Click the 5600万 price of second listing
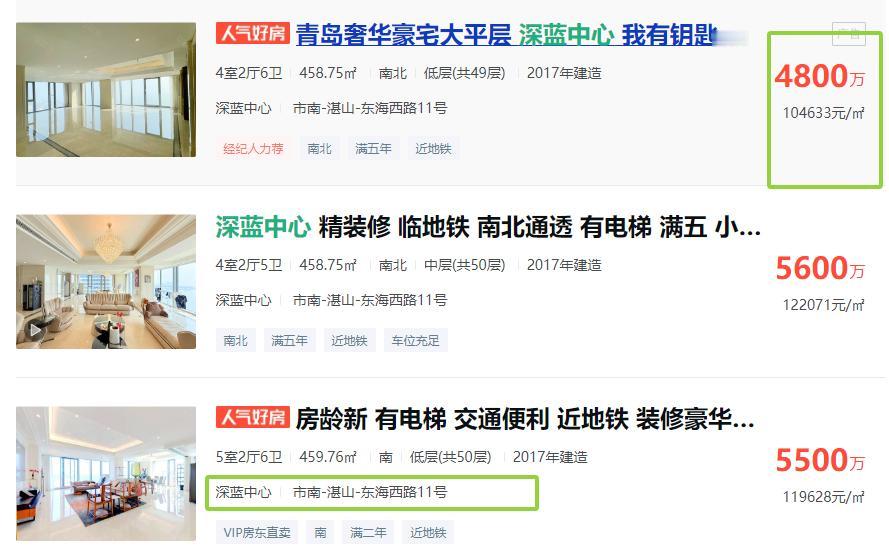 point(819,268)
